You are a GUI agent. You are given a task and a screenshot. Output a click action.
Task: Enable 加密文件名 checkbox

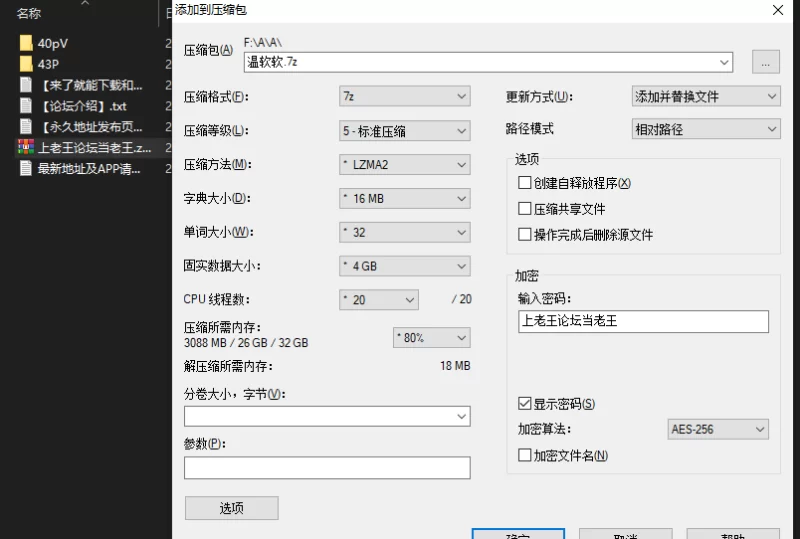pyautogui.click(x=524, y=455)
